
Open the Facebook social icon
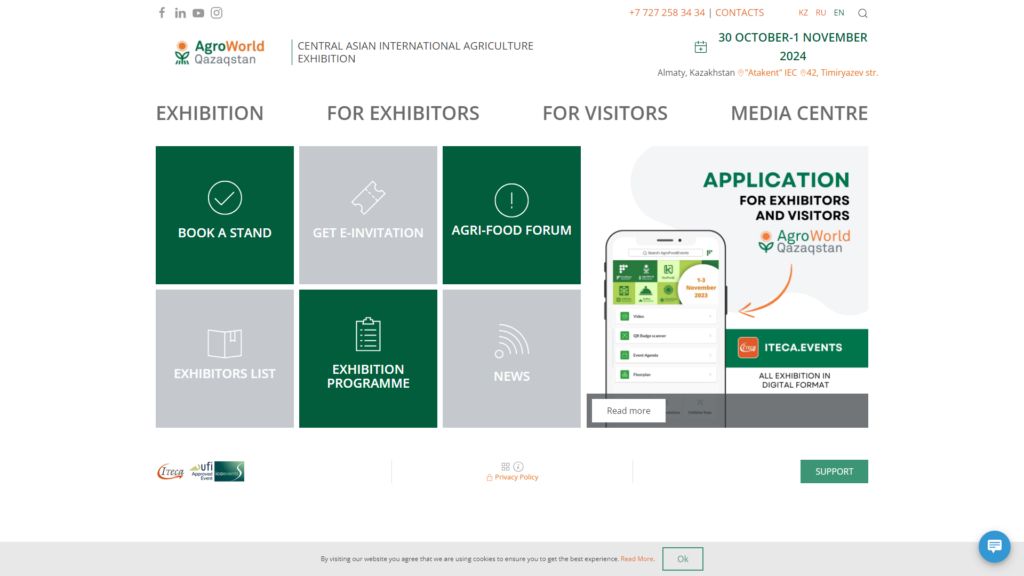[162, 12]
